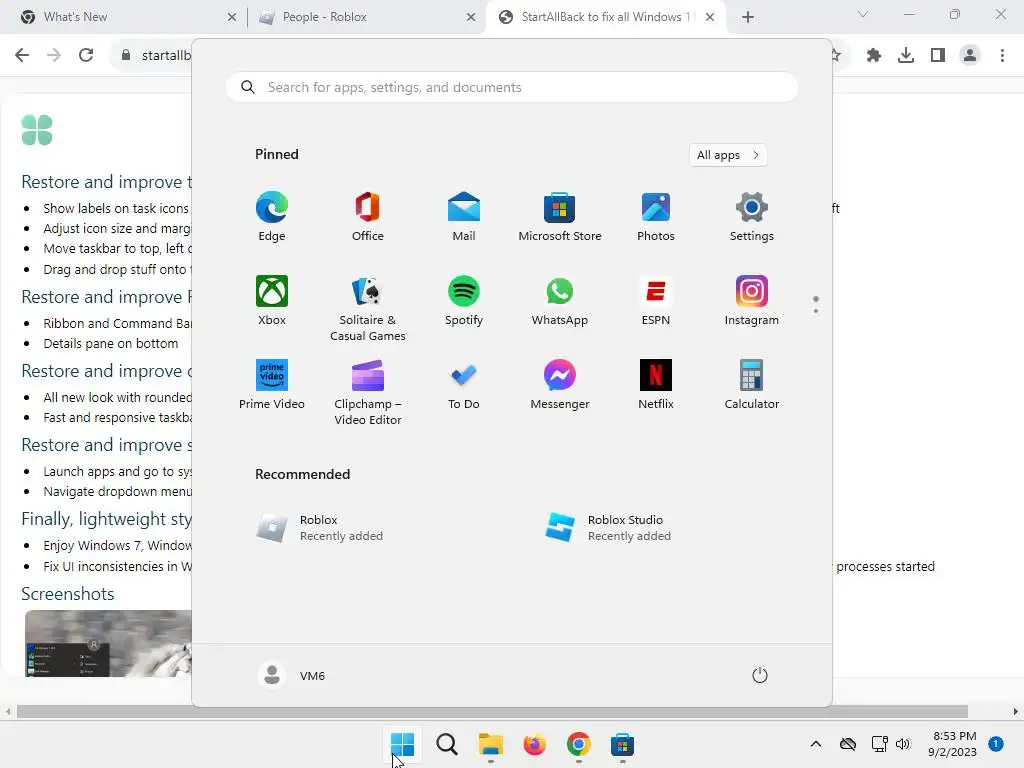Open recommended Roblox item
1024x768 pixels.
point(320,528)
